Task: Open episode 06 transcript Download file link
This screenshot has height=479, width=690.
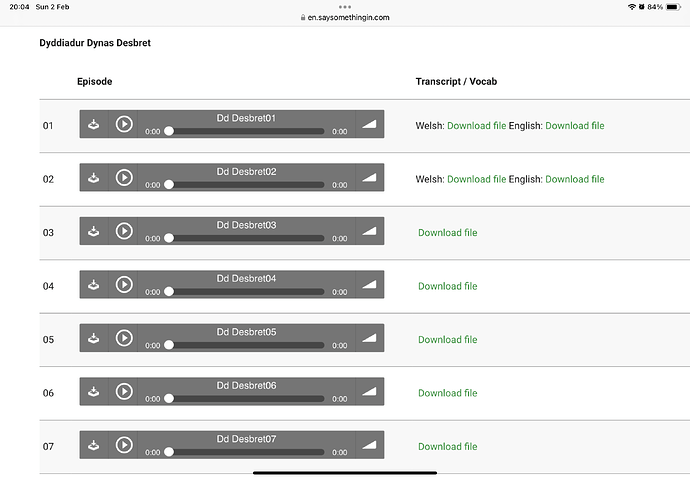Action: tap(448, 393)
